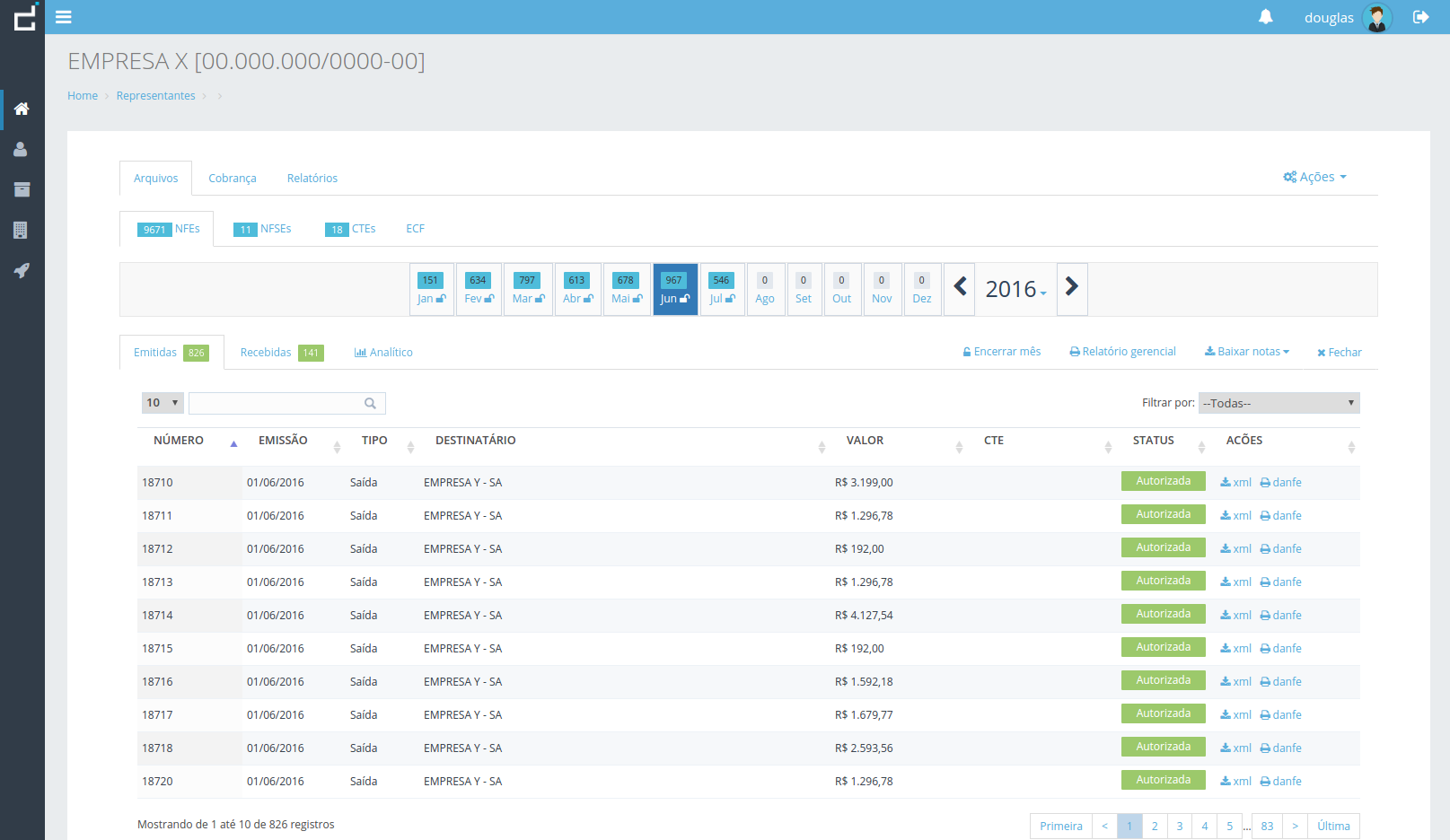The height and width of the screenshot is (840, 1450).
Task: Click the building icon in sidebar
Action: (x=22, y=230)
